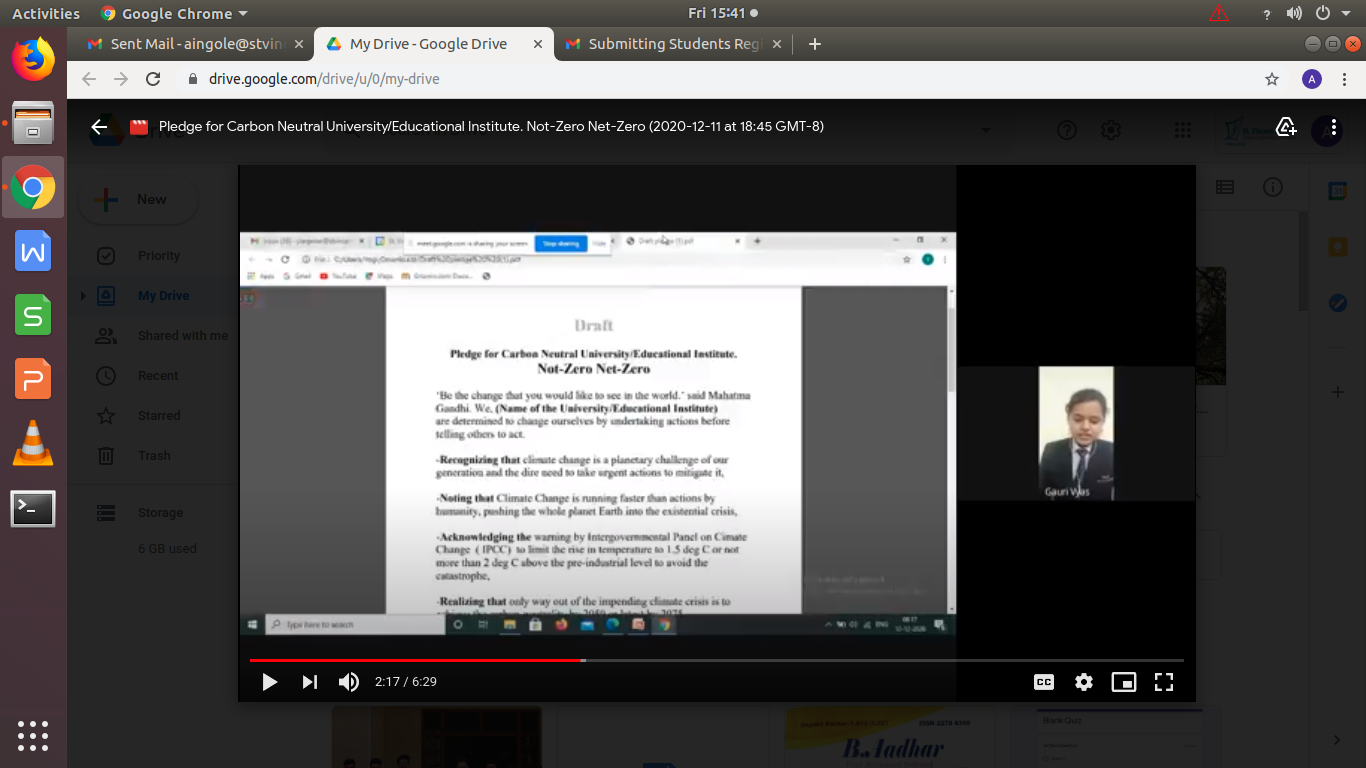
Task: Switch video to miniplayer mode
Action: point(1124,682)
